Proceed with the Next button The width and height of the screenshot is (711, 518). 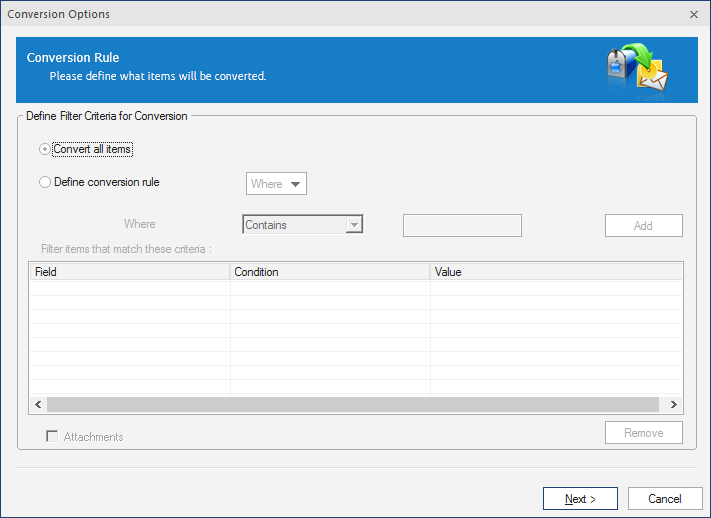click(580, 499)
